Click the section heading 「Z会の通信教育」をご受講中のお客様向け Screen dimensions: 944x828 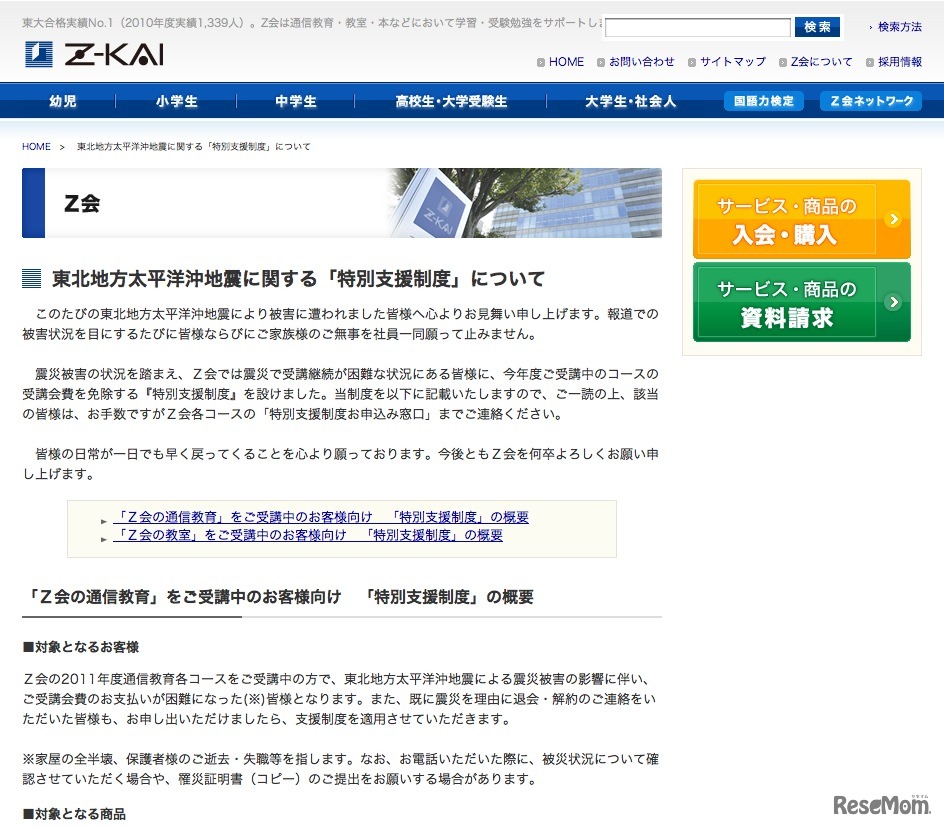tap(279, 597)
